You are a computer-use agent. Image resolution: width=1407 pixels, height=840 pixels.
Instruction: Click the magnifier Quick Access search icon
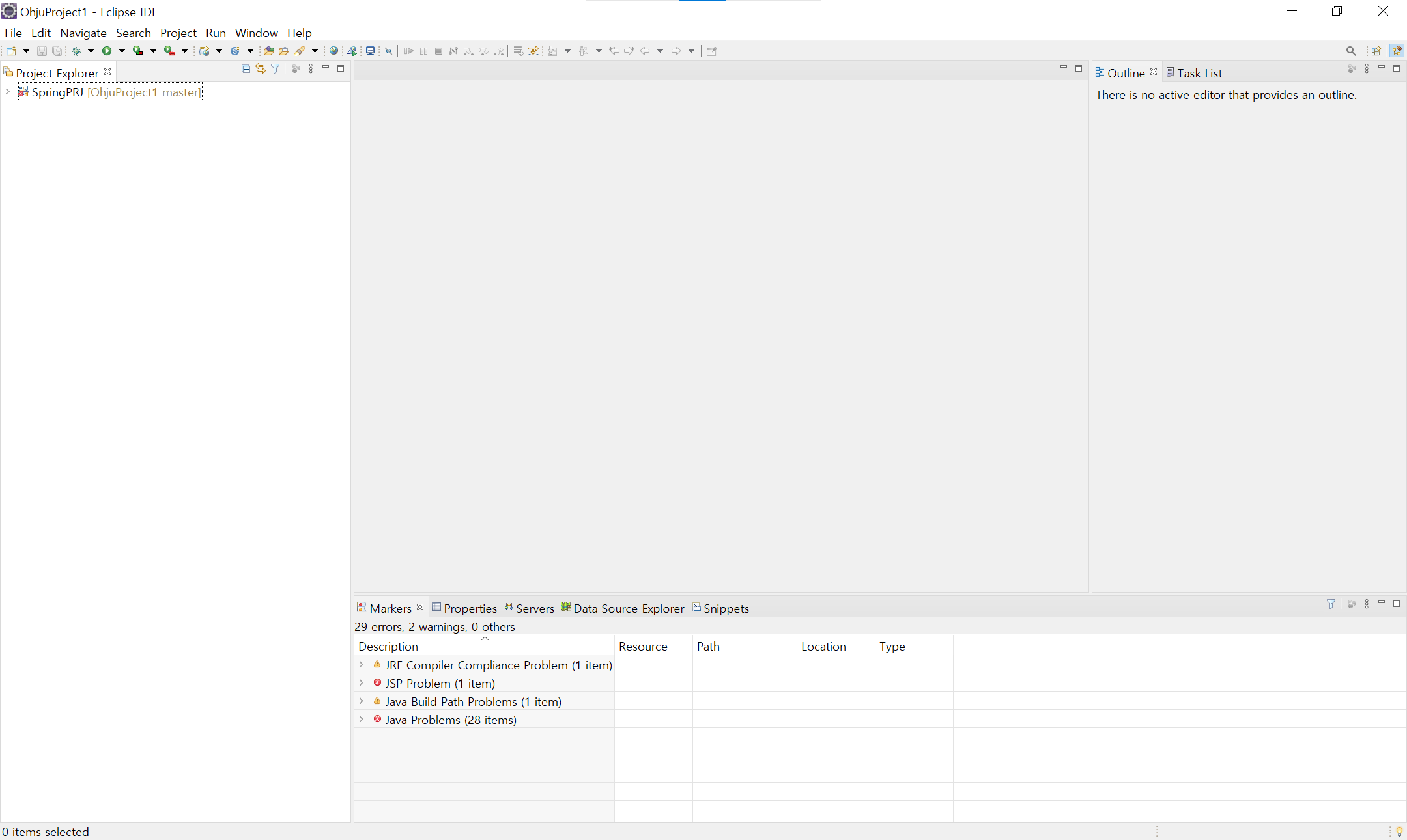tap(1351, 51)
